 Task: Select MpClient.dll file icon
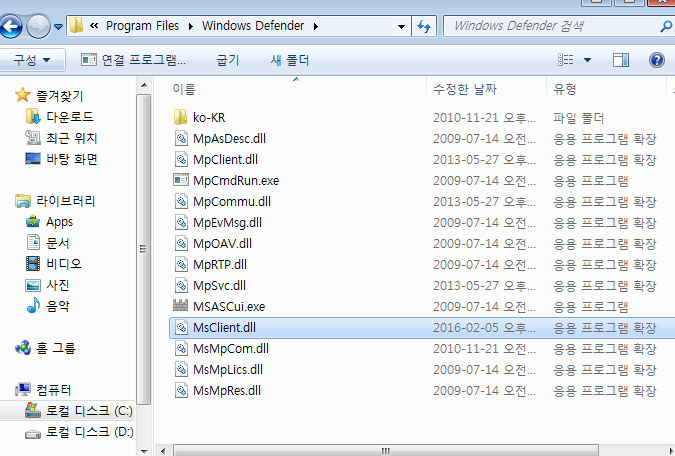pos(181,159)
